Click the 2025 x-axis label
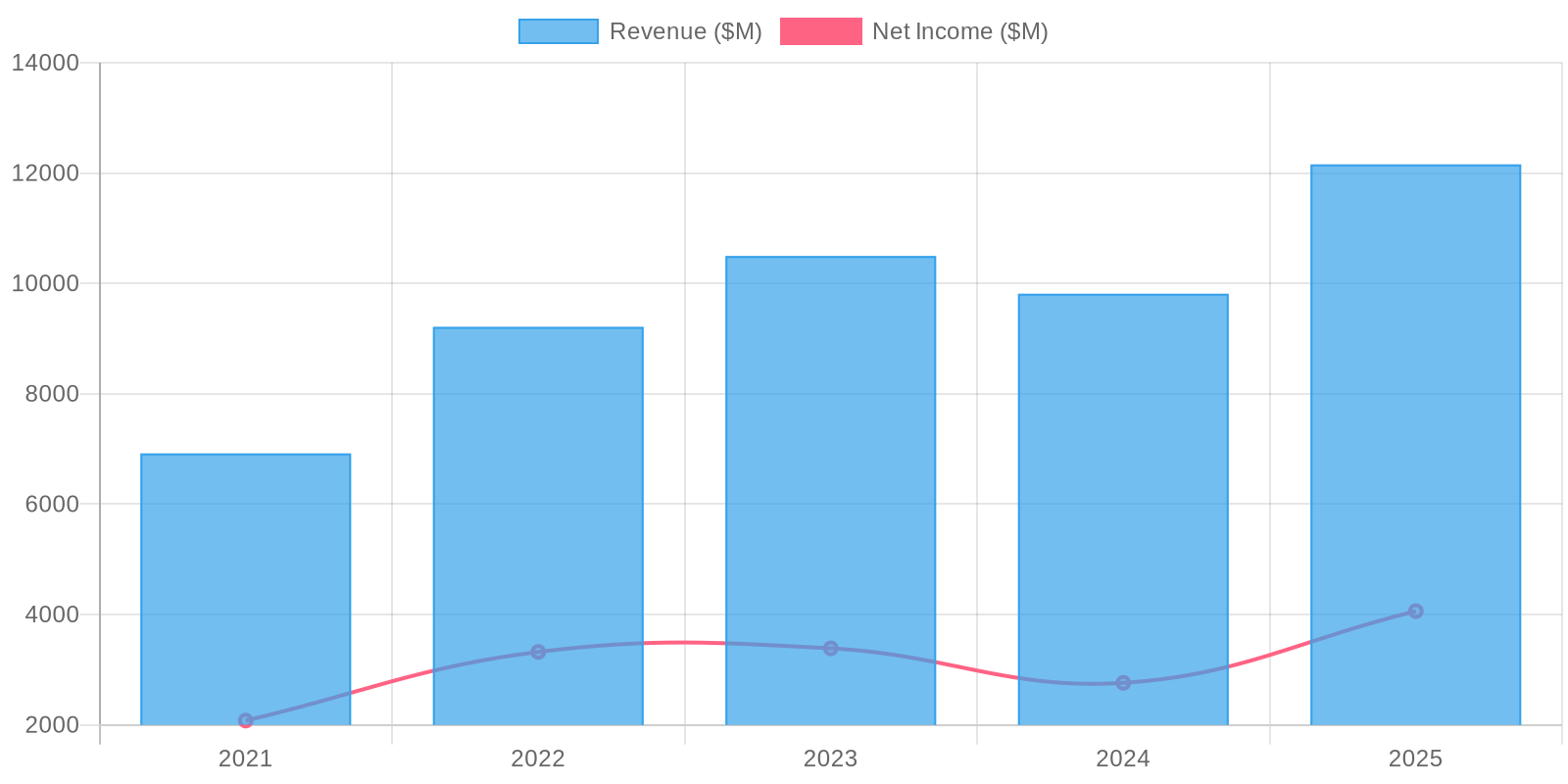The height and width of the screenshot is (784, 1568). [1415, 759]
